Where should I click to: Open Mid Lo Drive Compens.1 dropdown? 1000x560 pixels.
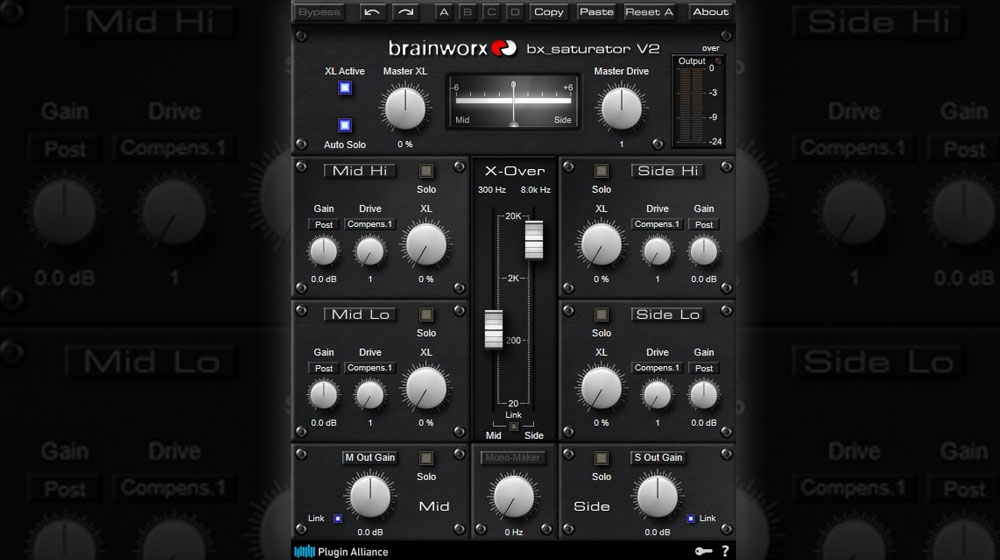370,368
